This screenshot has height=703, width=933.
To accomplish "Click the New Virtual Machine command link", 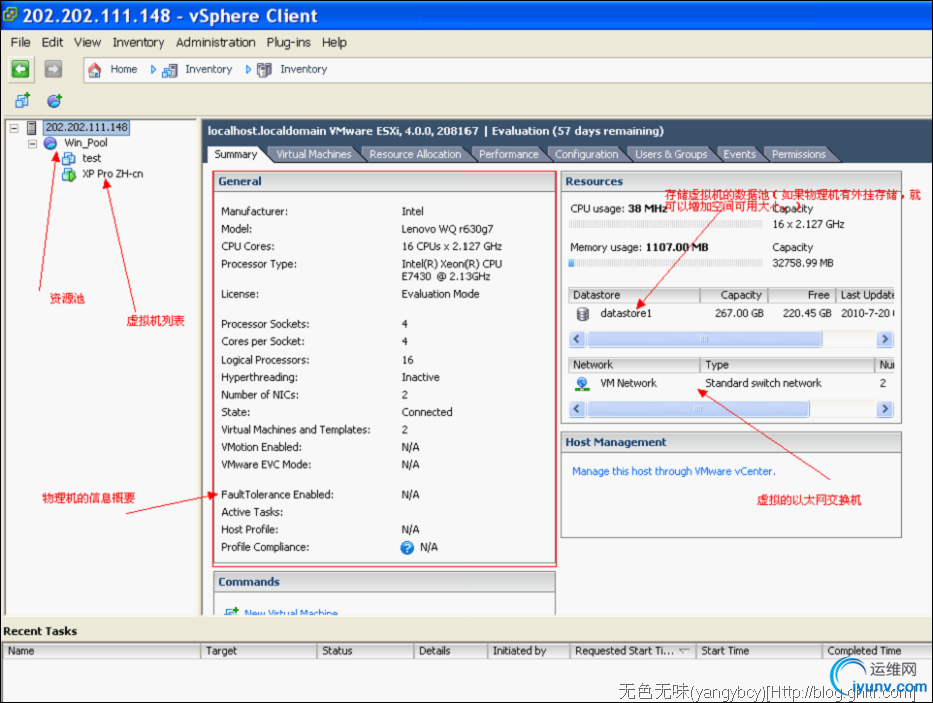I will [291, 613].
